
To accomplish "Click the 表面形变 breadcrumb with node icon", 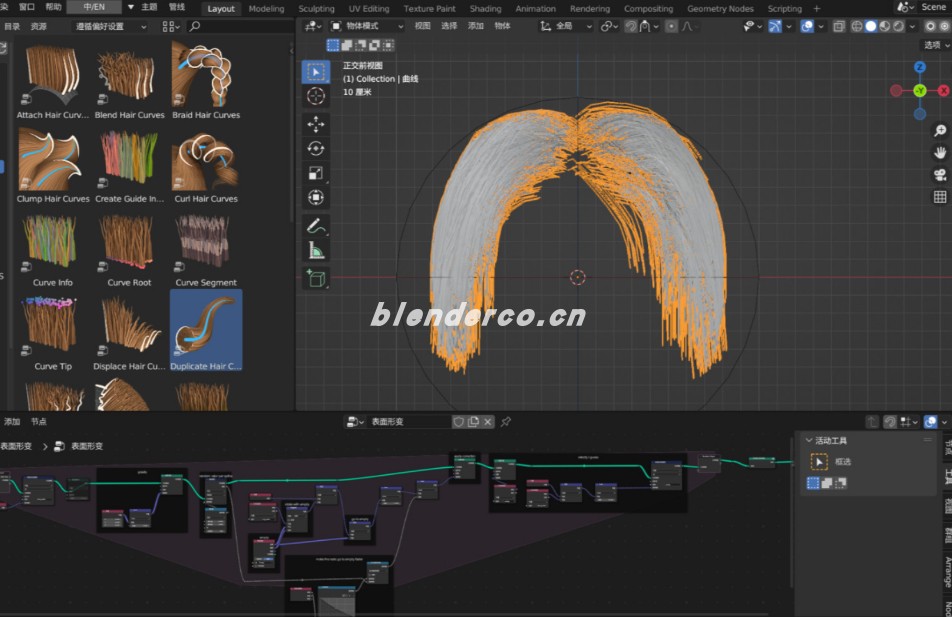I will pos(79,446).
